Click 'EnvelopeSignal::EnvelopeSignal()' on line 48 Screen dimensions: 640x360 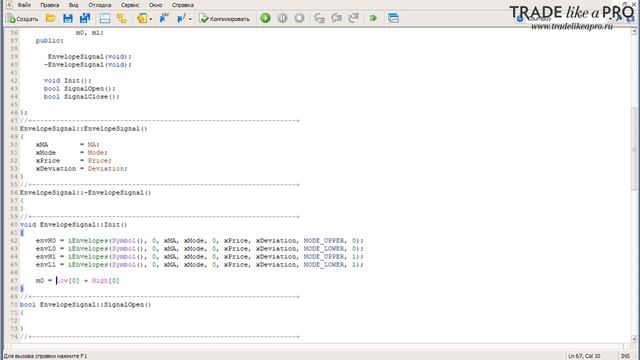[x=84, y=129]
